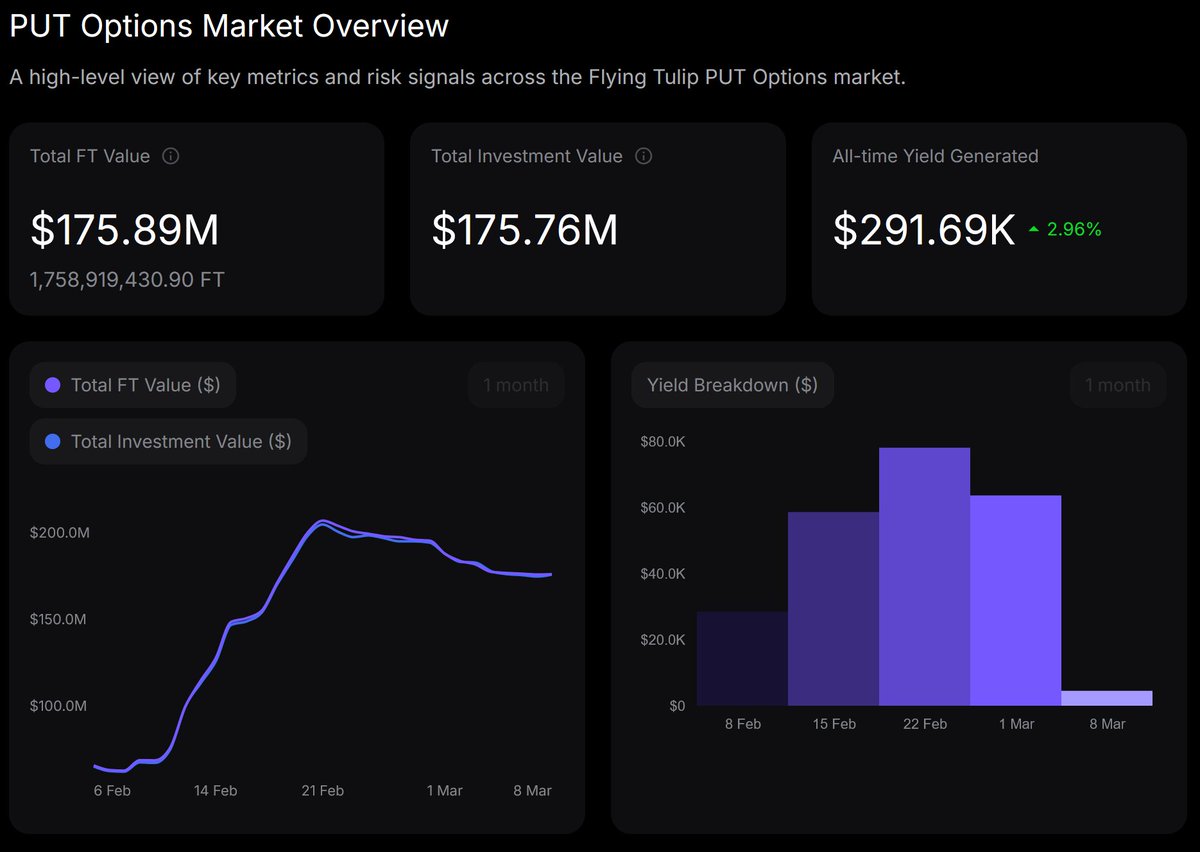Select the Total FT Value card
Image resolution: width=1200 pixels, height=852 pixels.
pos(197,218)
